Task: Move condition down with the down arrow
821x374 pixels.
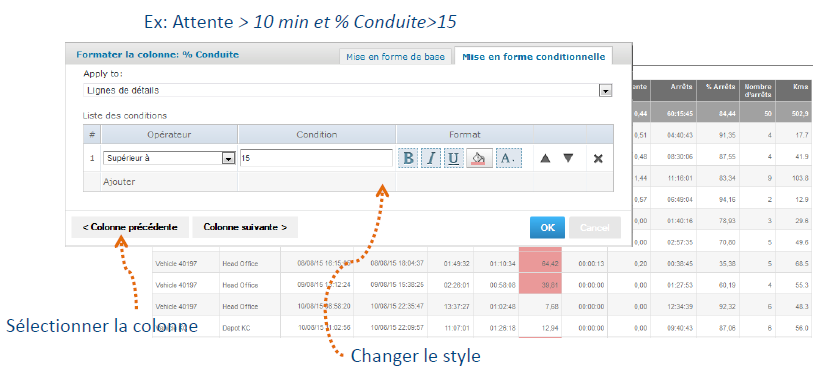Action: tap(568, 158)
